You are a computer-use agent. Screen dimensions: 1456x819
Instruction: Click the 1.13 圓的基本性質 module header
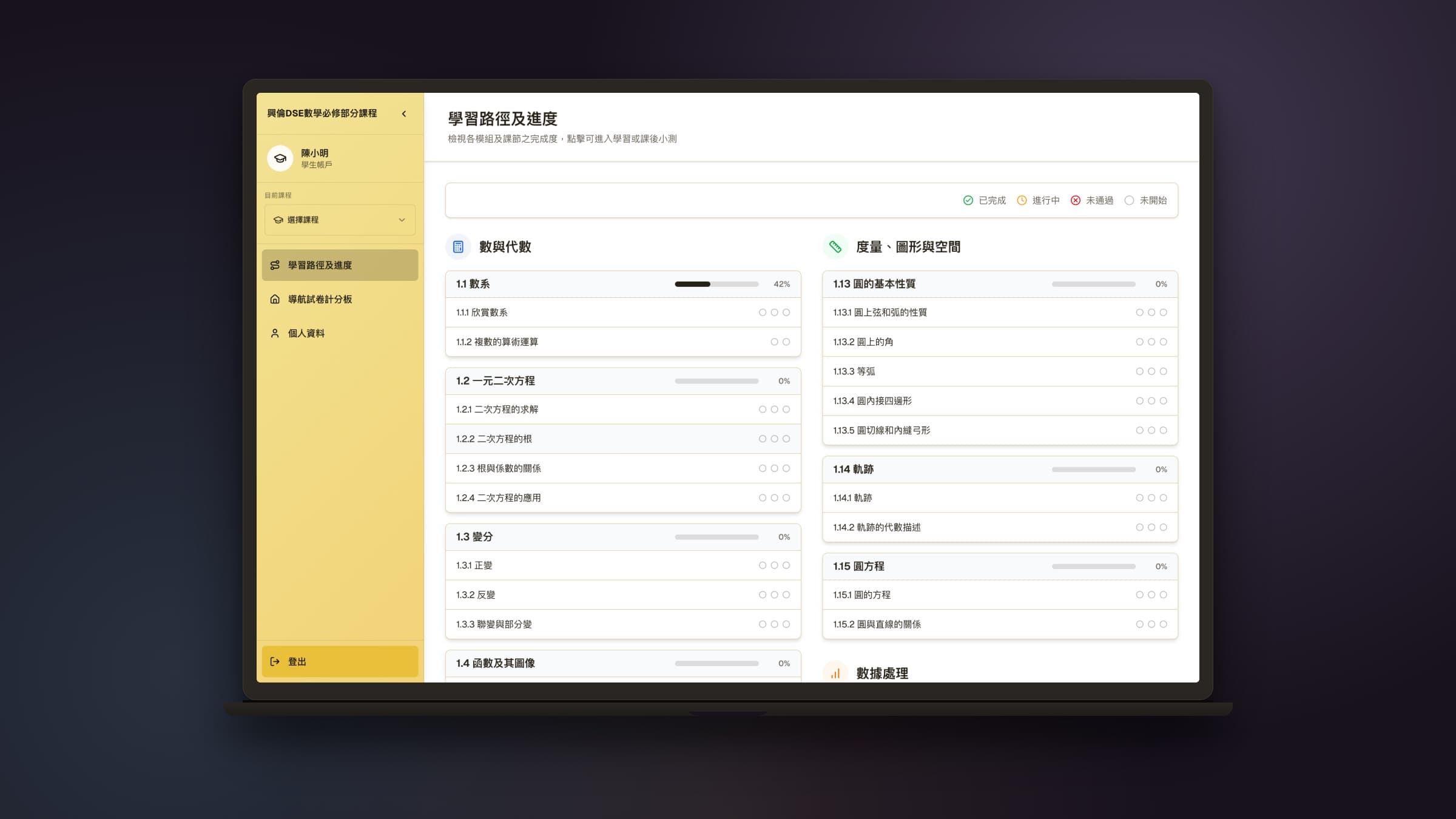click(1000, 284)
